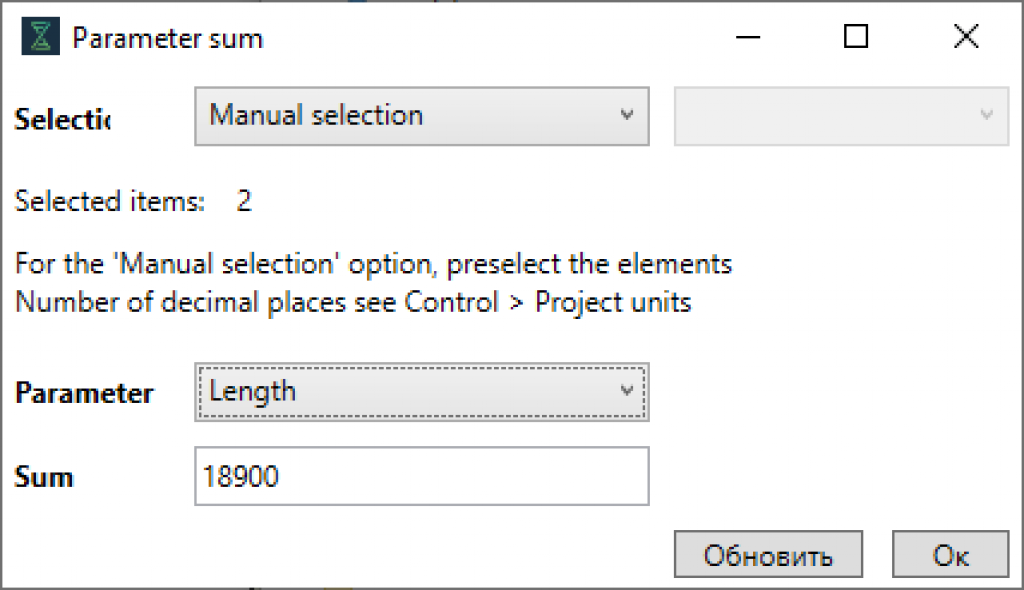The width and height of the screenshot is (1024, 590).
Task: Click the greyed-out empty combo box
Action: [x=841, y=116]
